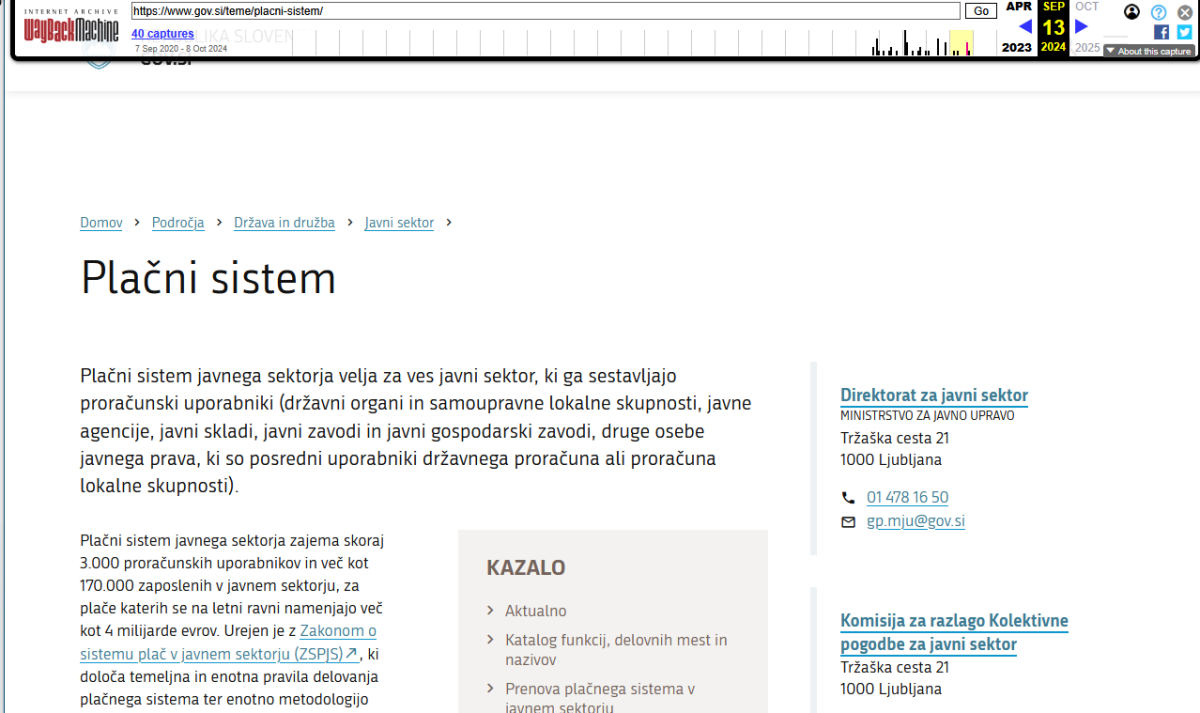Select the APR 2023 capture month
This screenshot has width=1200, height=713.
[x=1017, y=27]
